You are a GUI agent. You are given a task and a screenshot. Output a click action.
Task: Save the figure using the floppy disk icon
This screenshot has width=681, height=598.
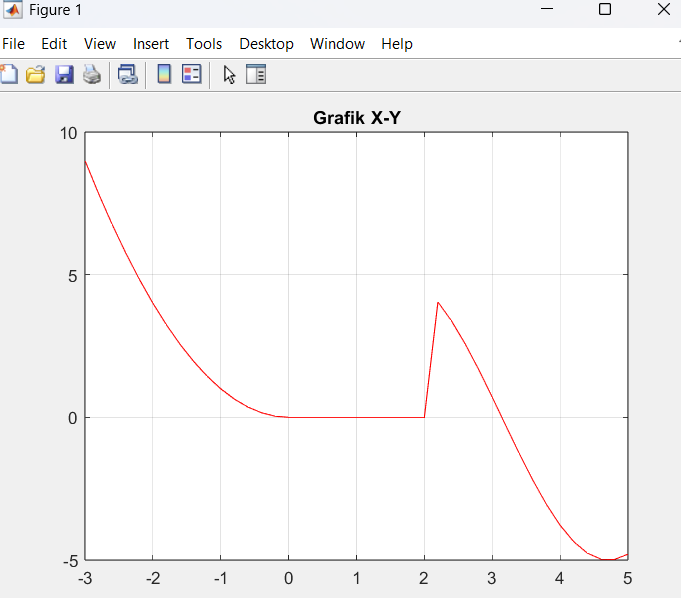coord(64,75)
